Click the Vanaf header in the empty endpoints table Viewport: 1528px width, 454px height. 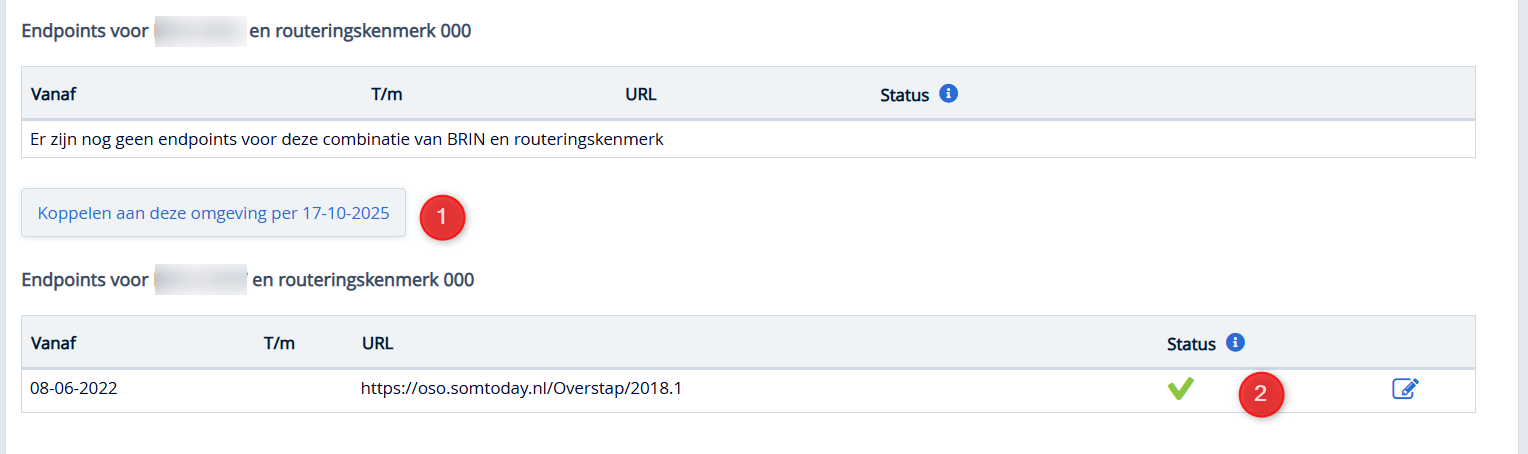(54, 95)
